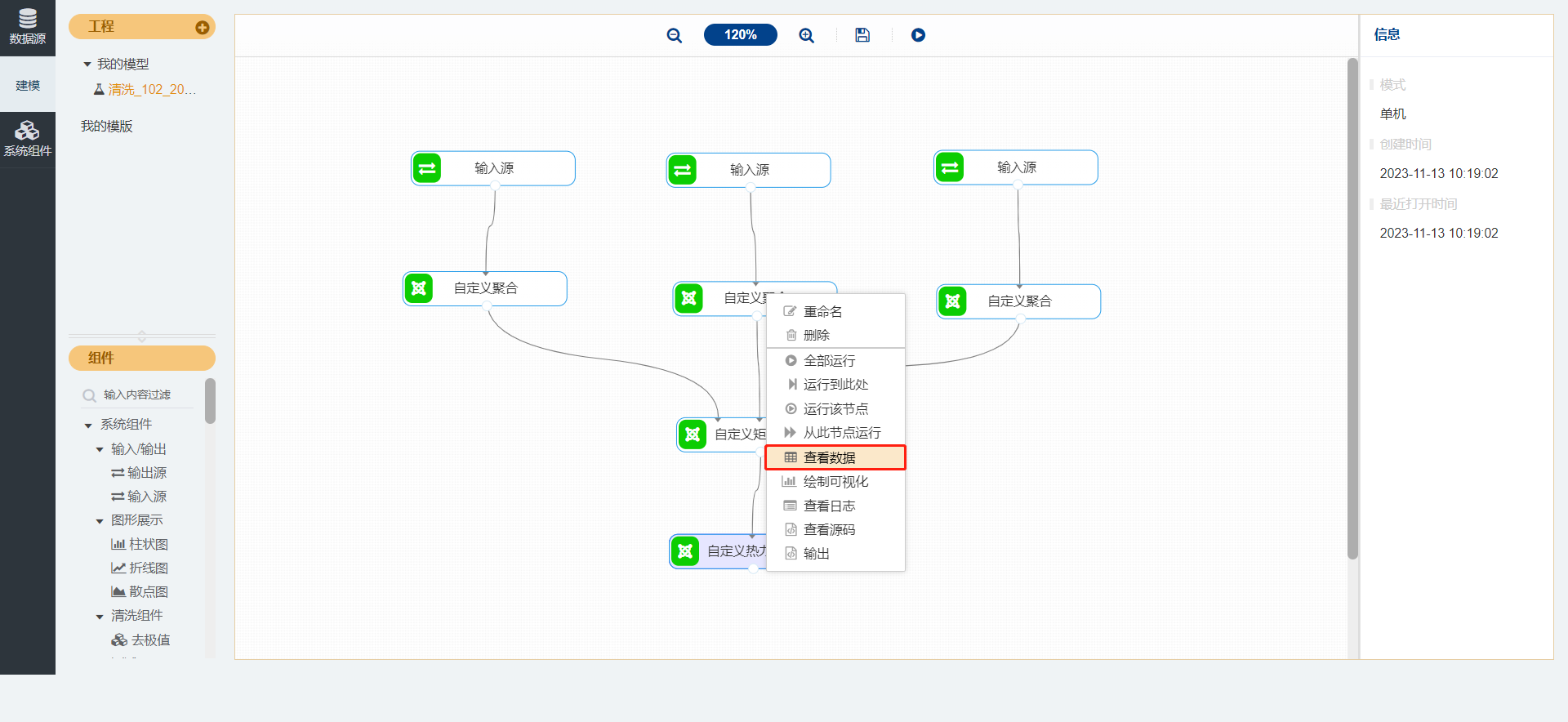Open the 清洗_102_20... model
Screen dimensions: 1568x722
145,90
